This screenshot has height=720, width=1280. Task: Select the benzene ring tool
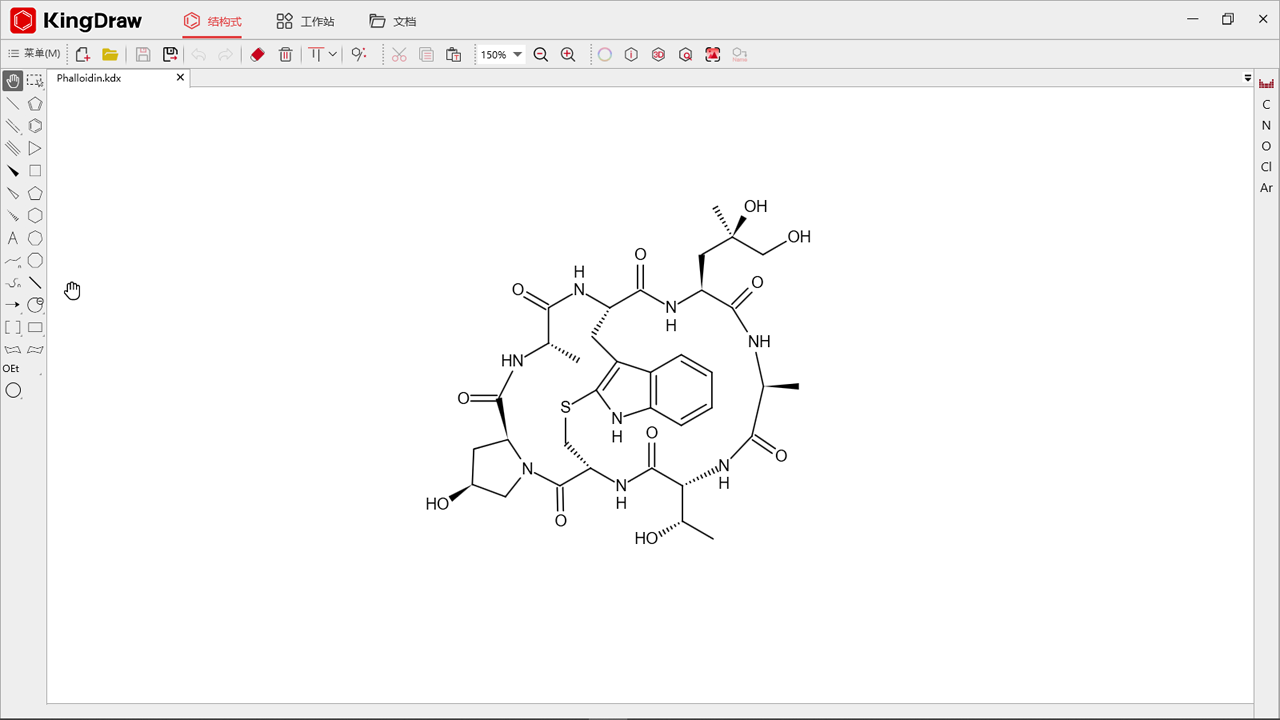[35, 126]
